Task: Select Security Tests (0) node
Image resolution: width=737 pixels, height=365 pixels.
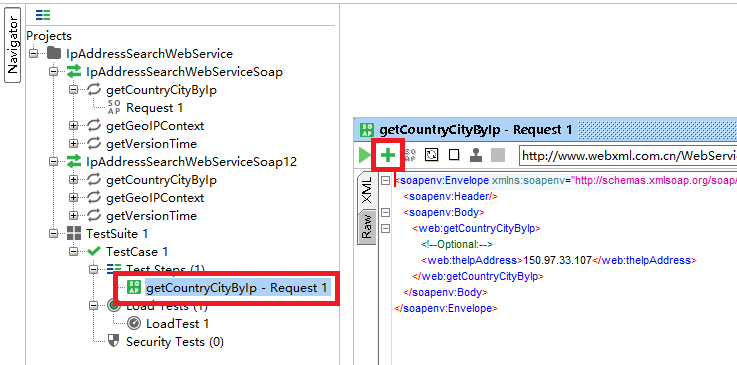Action: [x=175, y=342]
